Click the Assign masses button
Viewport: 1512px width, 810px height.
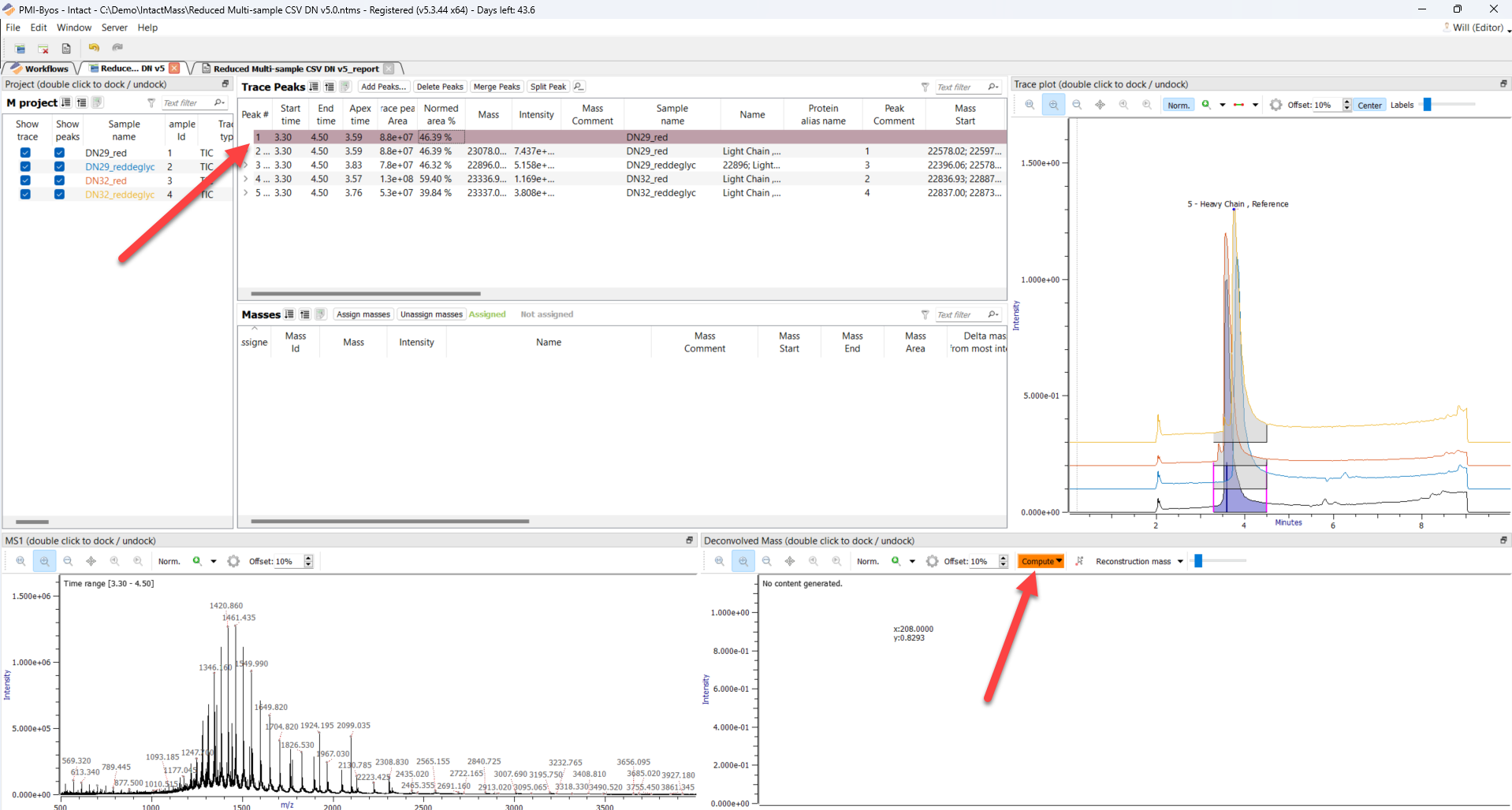363,314
